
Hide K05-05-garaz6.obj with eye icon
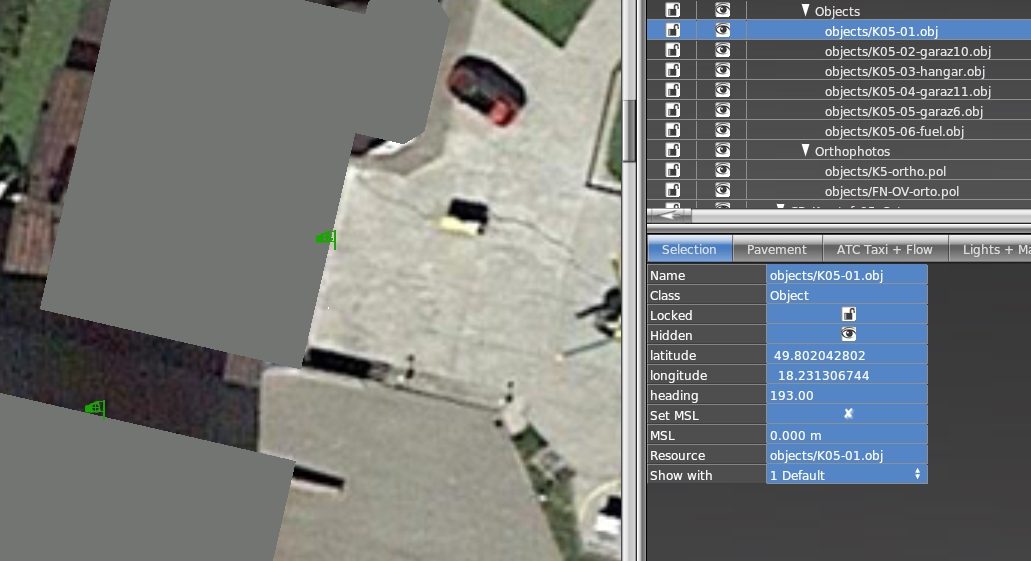[723, 110]
